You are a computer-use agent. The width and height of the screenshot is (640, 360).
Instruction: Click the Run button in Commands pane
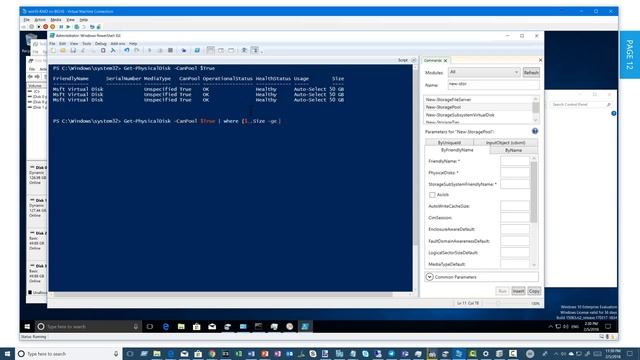coord(502,291)
